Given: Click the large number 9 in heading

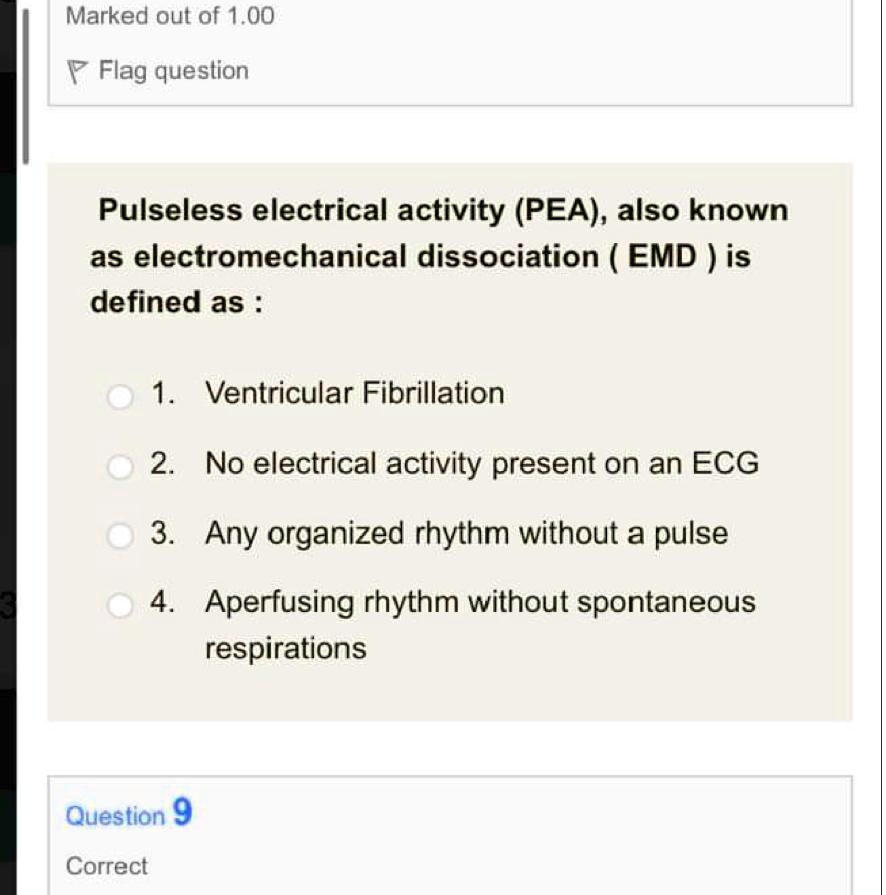Looking at the screenshot, I should [181, 812].
